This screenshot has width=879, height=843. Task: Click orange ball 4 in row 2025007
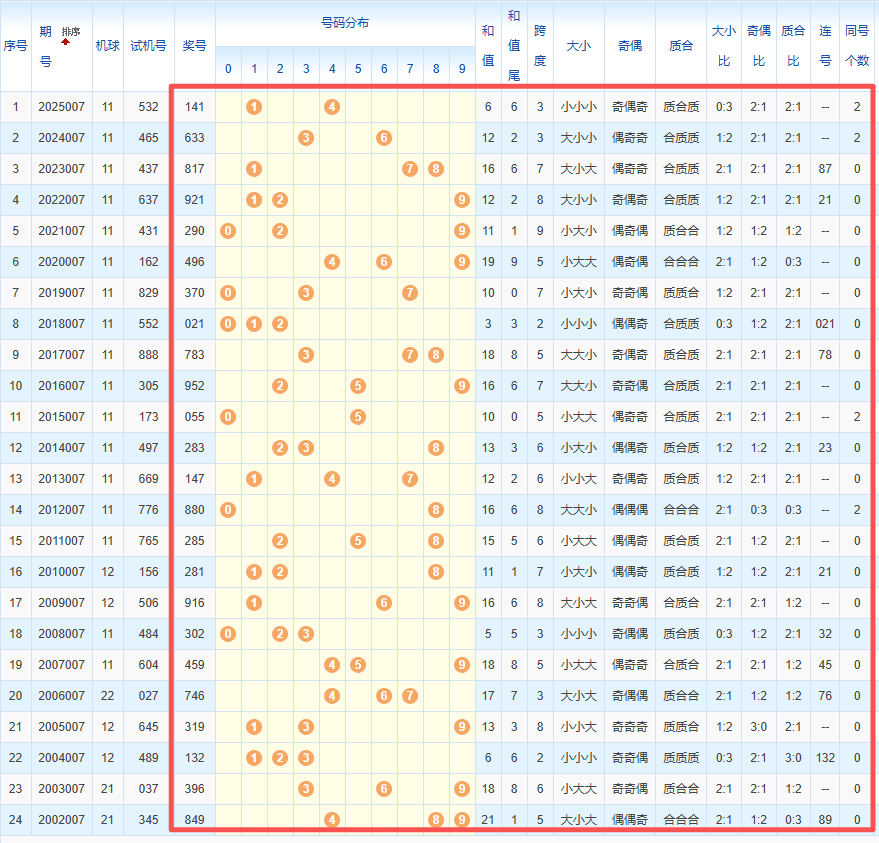pyautogui.click(x=332, y=107)
